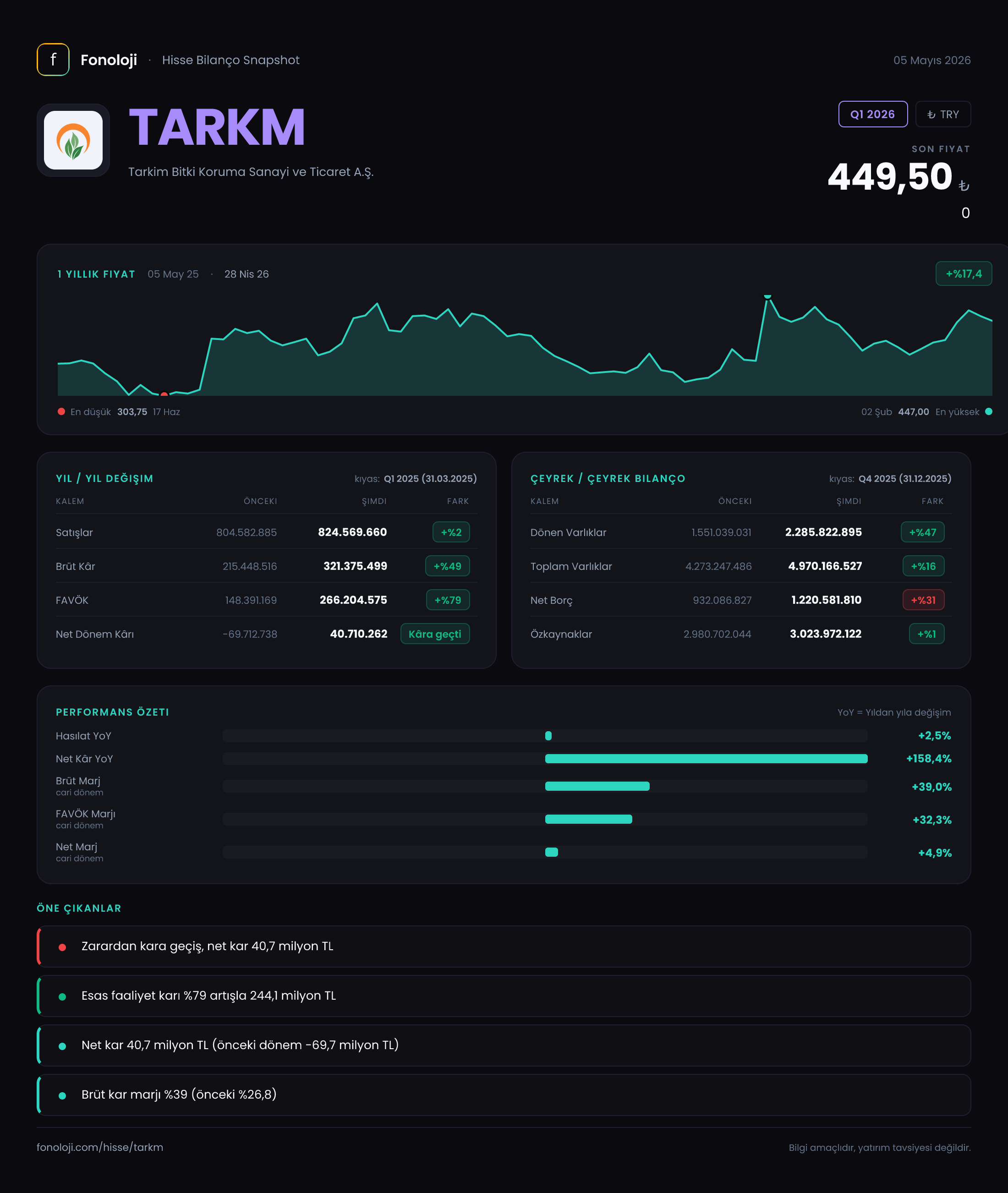The height and width of the screenshot is (1193, 1008).
Task: Click the +%17,4 yearly change badge
Action: pyautogui.click(x=964, y=274)
